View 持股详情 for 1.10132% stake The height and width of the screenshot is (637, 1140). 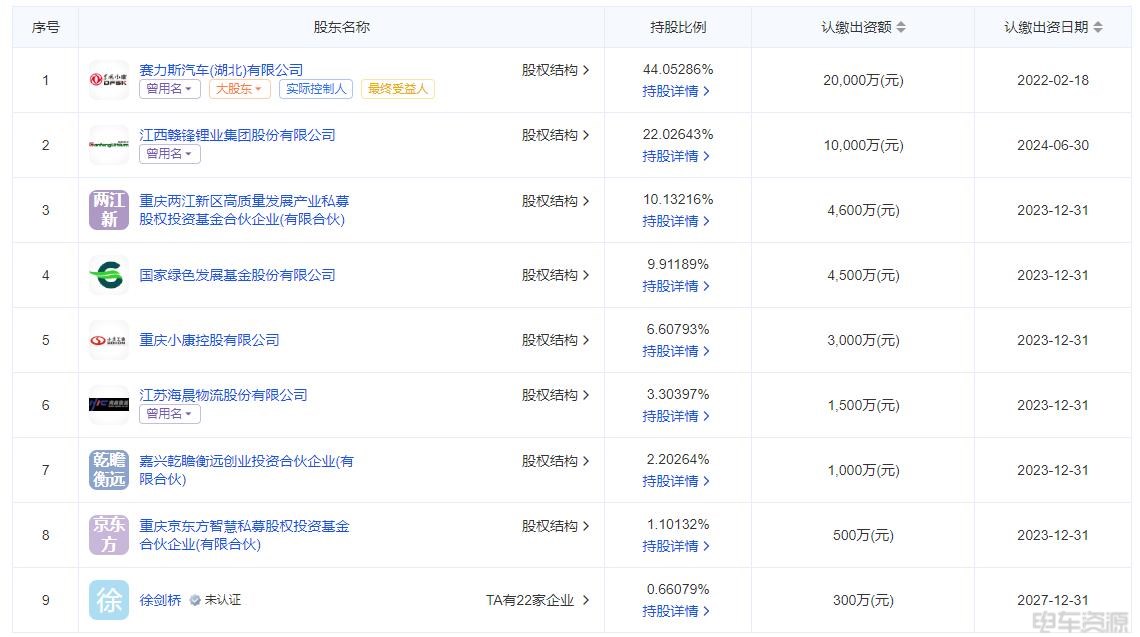click(676, 546)
